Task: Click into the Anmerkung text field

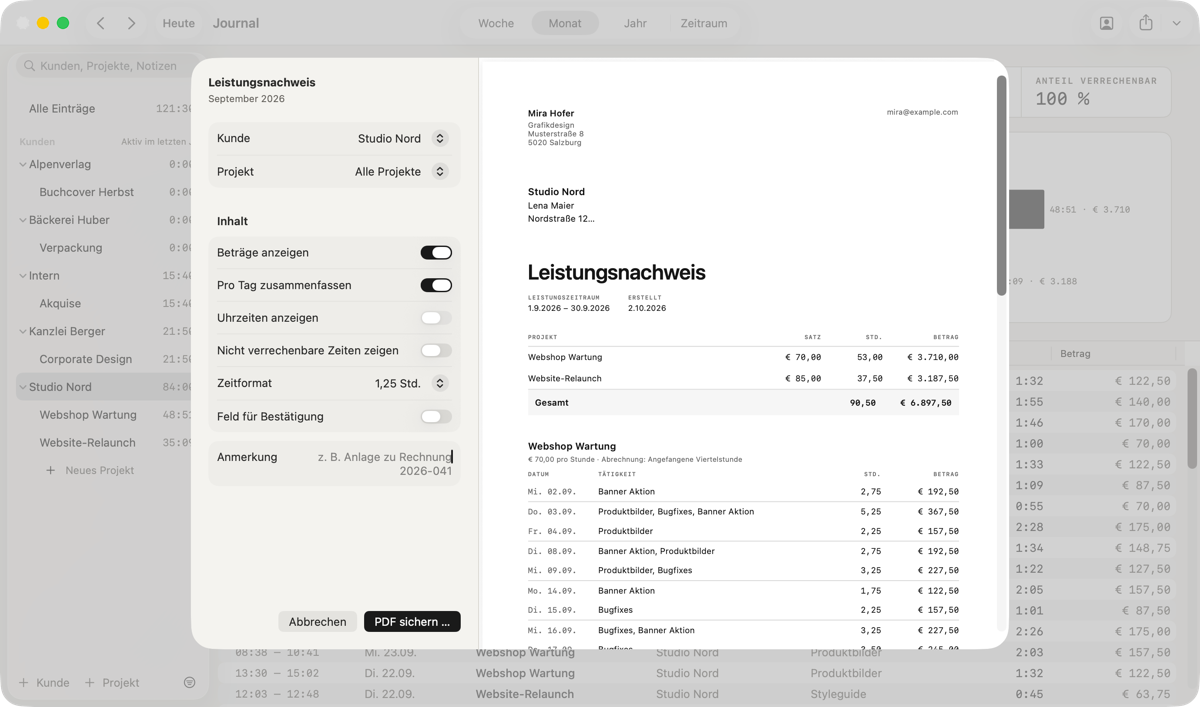Action: 385,464
